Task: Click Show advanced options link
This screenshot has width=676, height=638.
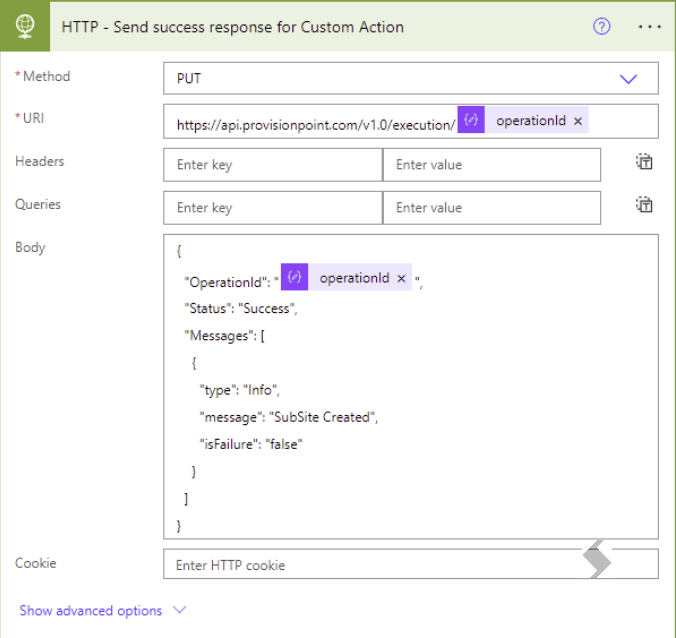Action: pos(91,610)
